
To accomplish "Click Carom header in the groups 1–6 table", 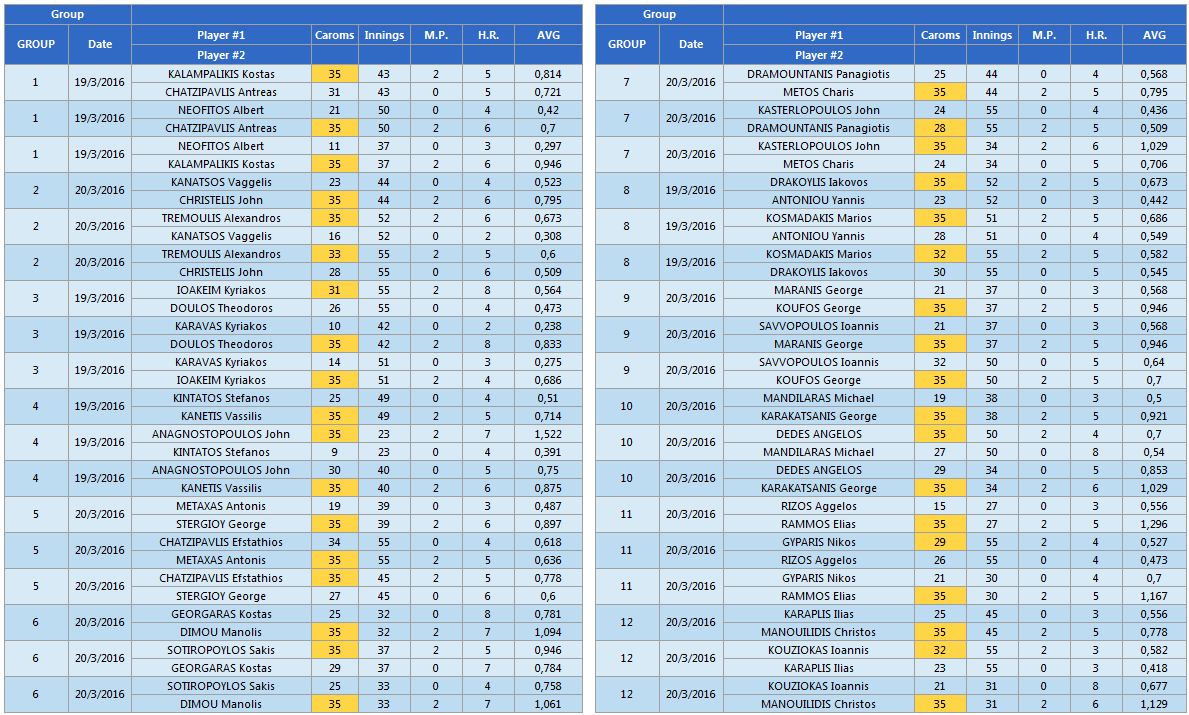I will point(334,35).
